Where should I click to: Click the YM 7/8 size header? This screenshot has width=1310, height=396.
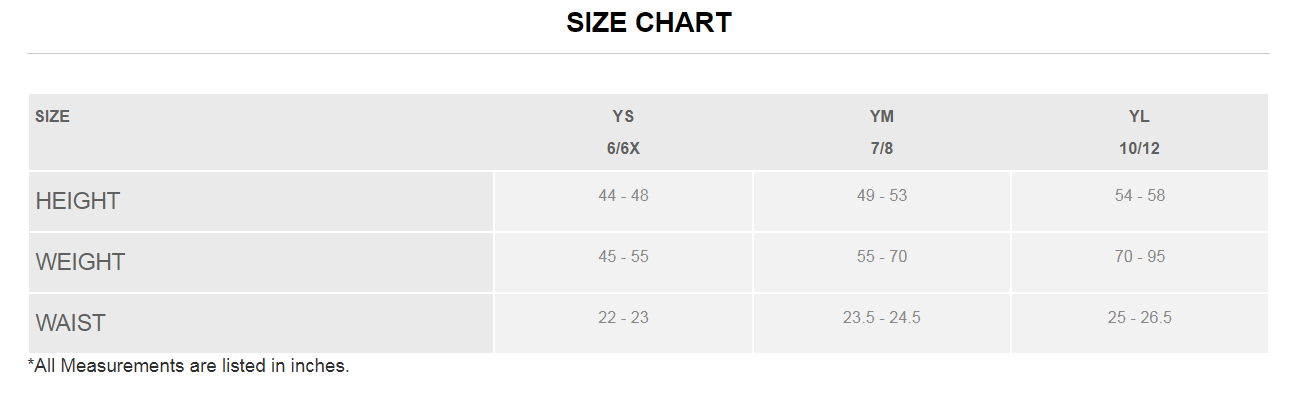click(882, 132)
